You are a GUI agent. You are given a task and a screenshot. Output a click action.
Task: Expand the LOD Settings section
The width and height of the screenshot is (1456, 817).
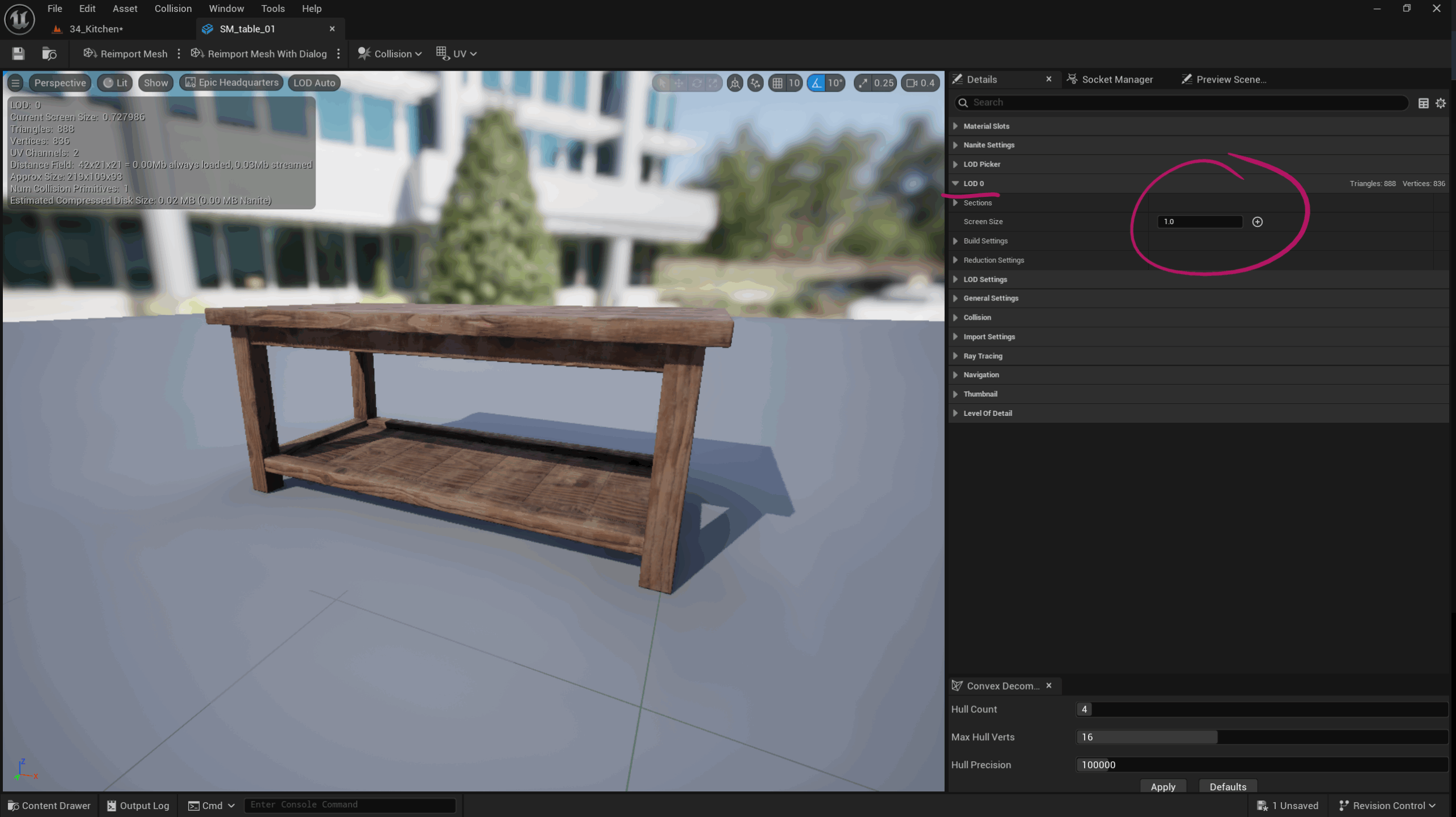point(955,280)
